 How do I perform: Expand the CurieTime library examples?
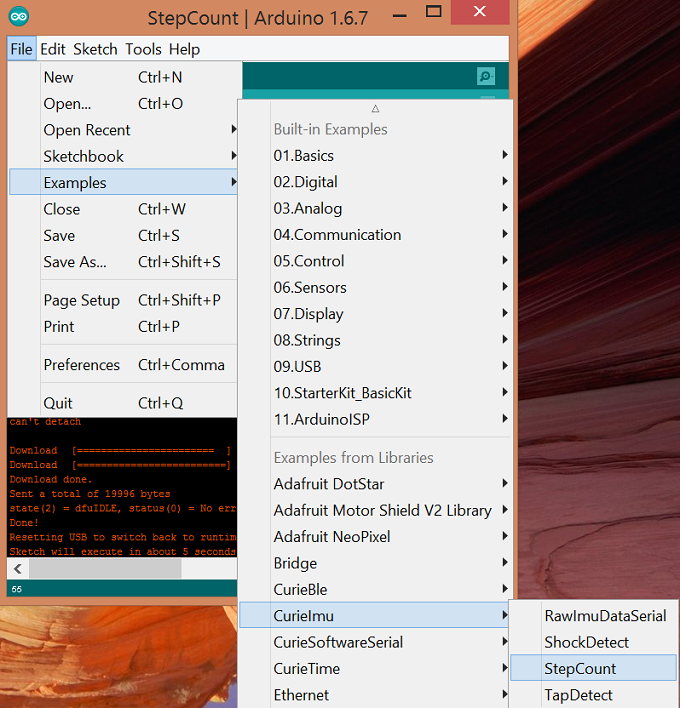[376, 668]
